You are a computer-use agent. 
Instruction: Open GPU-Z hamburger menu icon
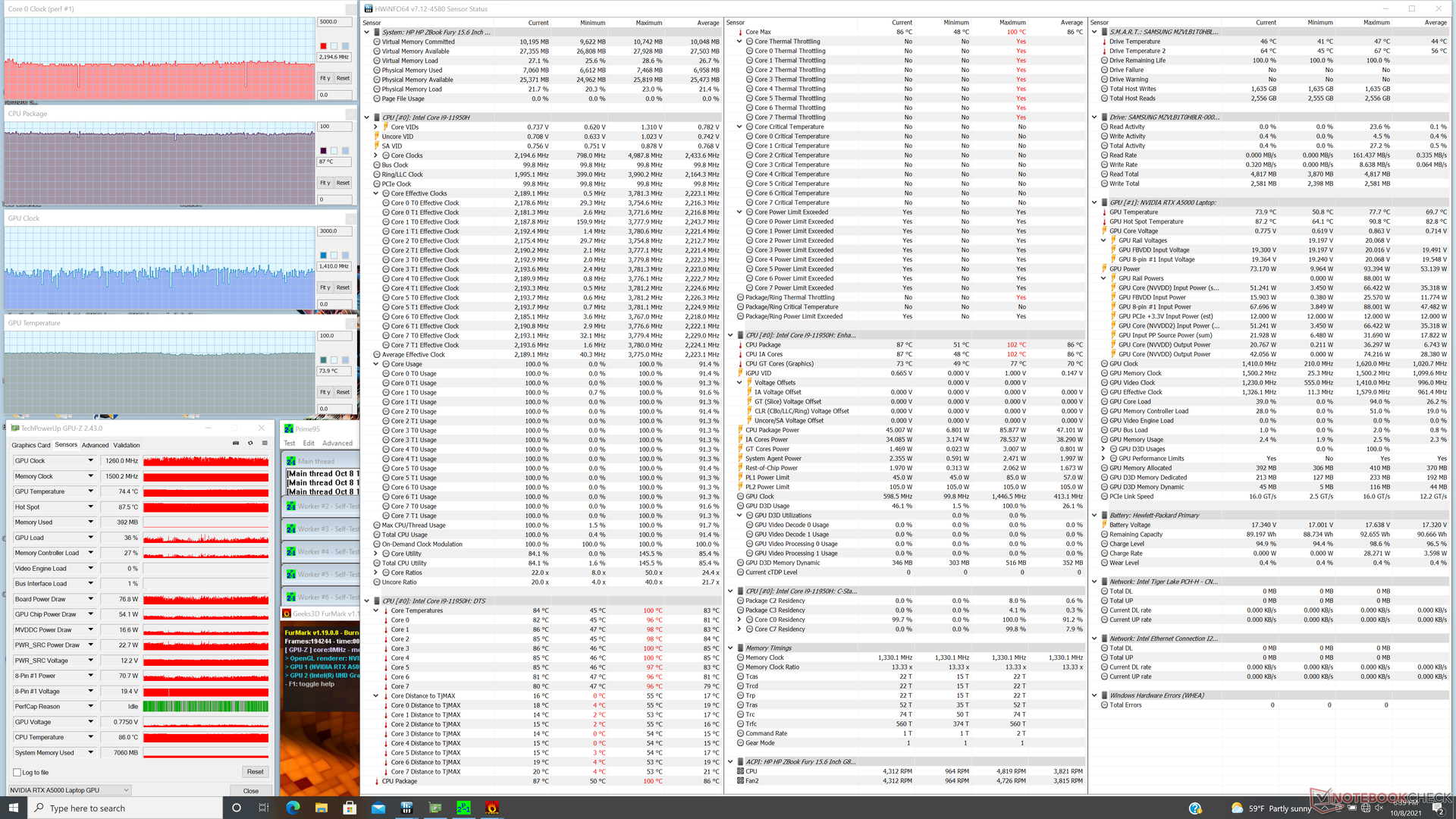(x=265, y=444)
